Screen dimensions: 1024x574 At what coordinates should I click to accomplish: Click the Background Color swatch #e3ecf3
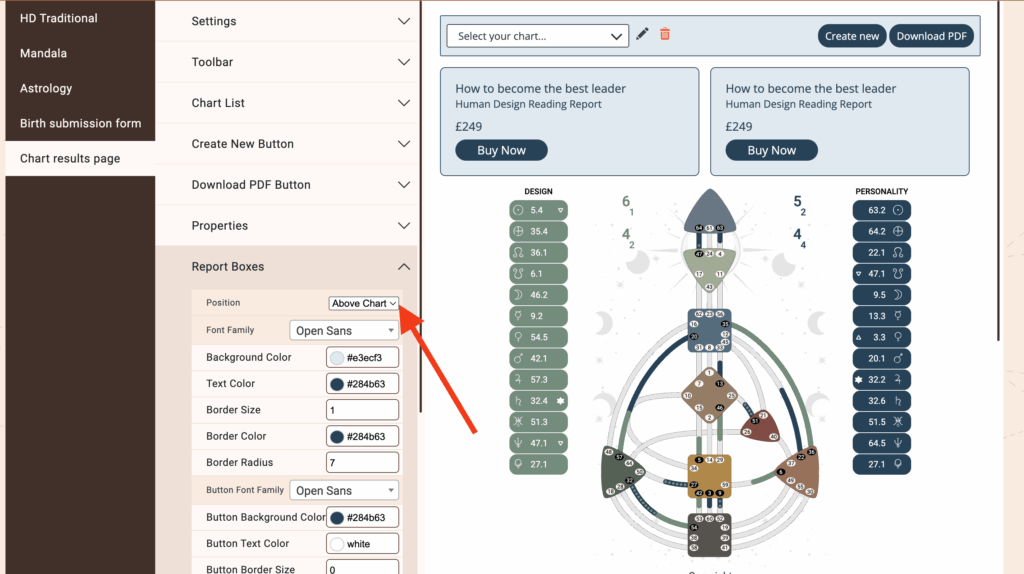click(x=336, y=357)
